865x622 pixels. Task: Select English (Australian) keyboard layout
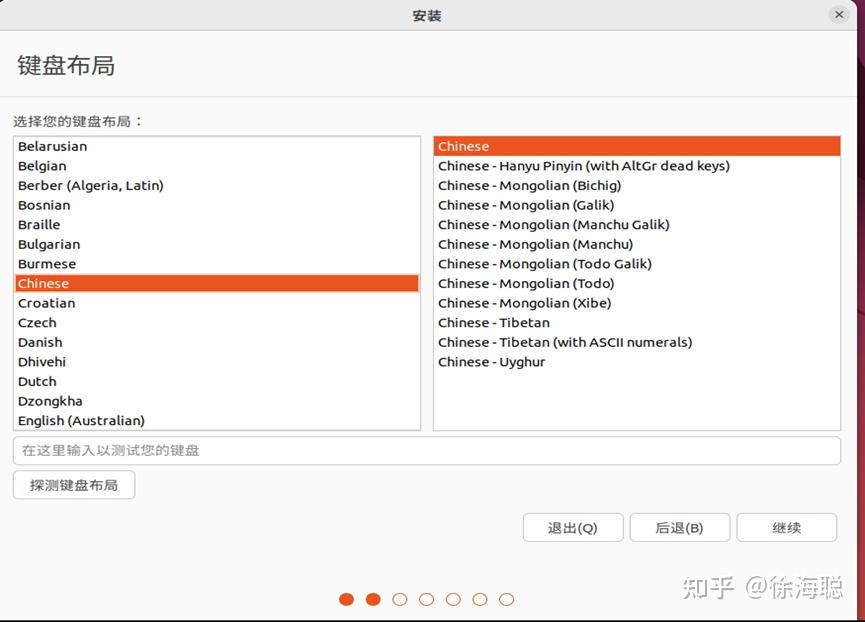click(x=81, y=420)
